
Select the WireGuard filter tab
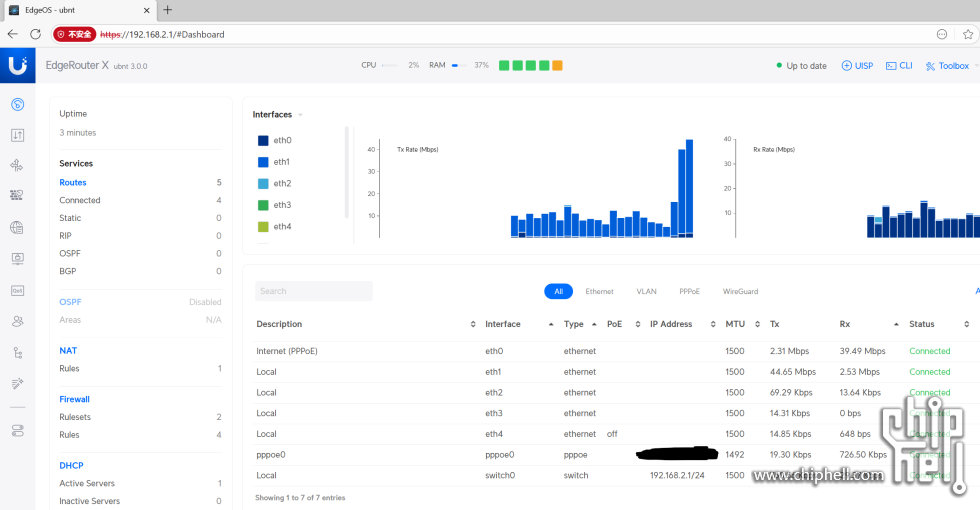pyautogui.click(x=740, y=291)
